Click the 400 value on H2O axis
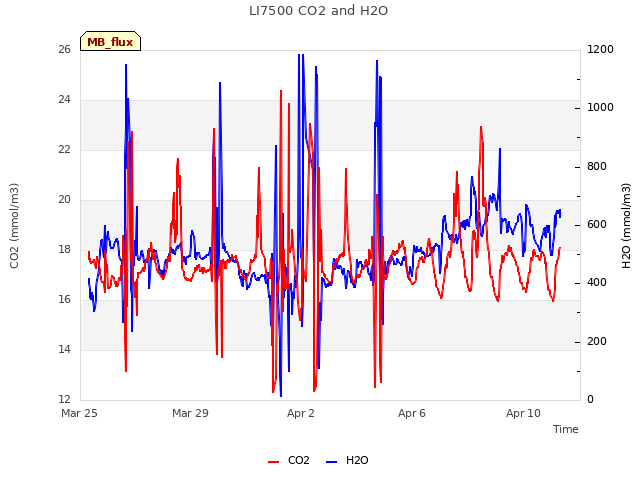Screen dimensions: 640x480 pos(597,283)
